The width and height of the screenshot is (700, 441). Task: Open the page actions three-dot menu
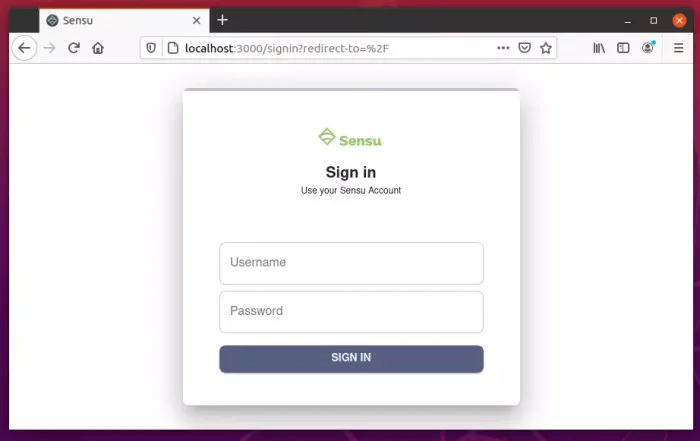503,48
